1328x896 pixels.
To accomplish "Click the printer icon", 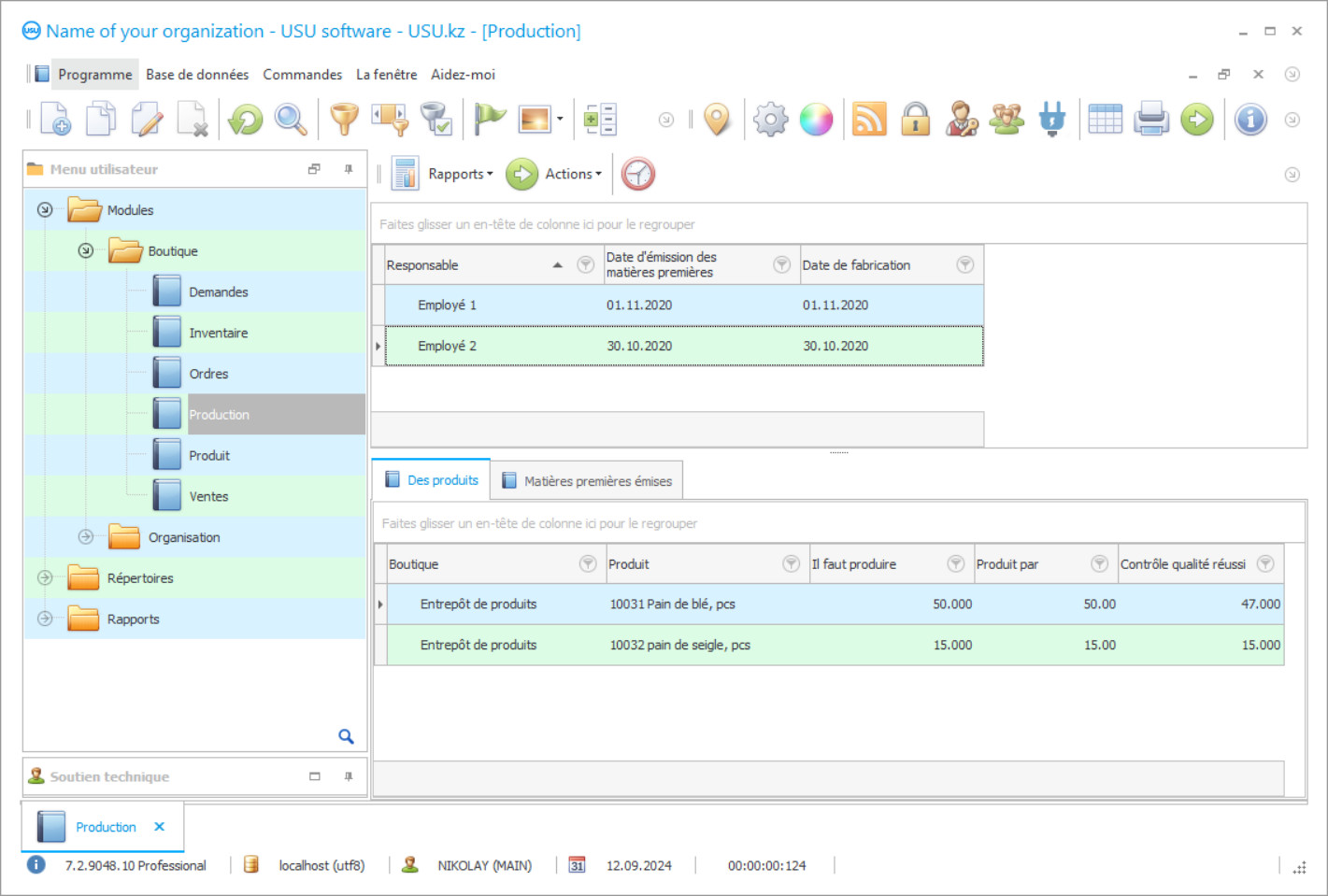I will point(1151,119).
